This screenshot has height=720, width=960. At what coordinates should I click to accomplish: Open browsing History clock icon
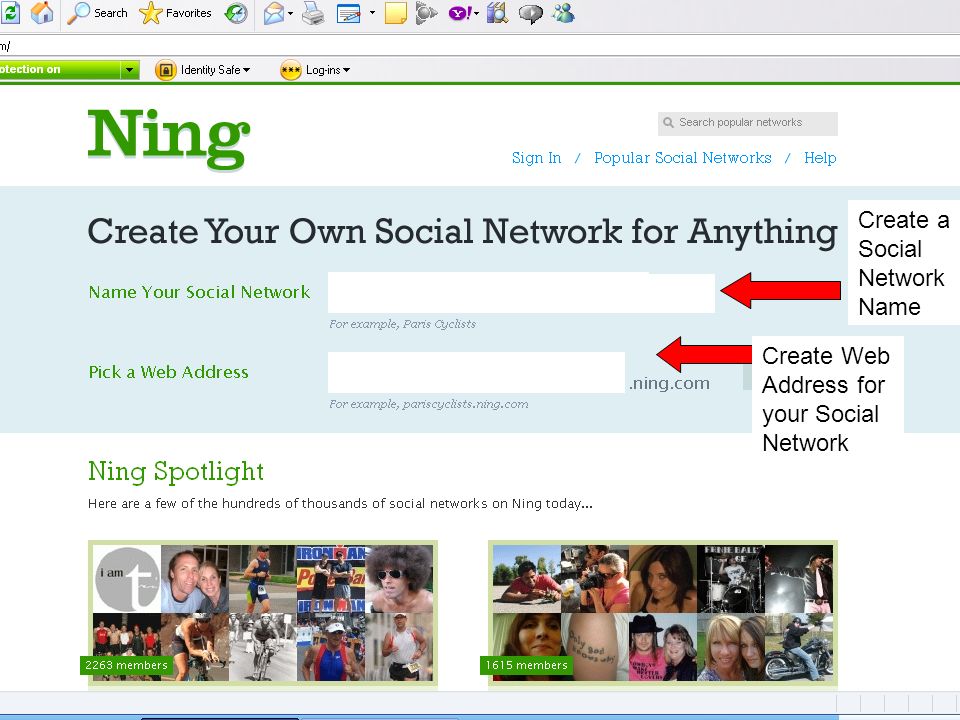coord(236,13)
